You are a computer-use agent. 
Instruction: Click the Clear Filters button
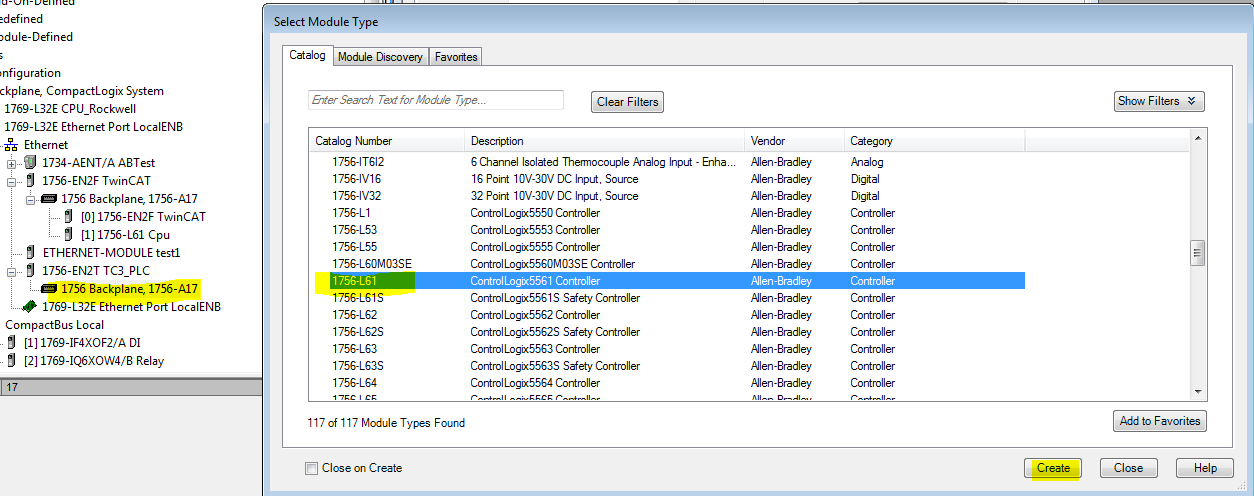[x=627, y=102]
